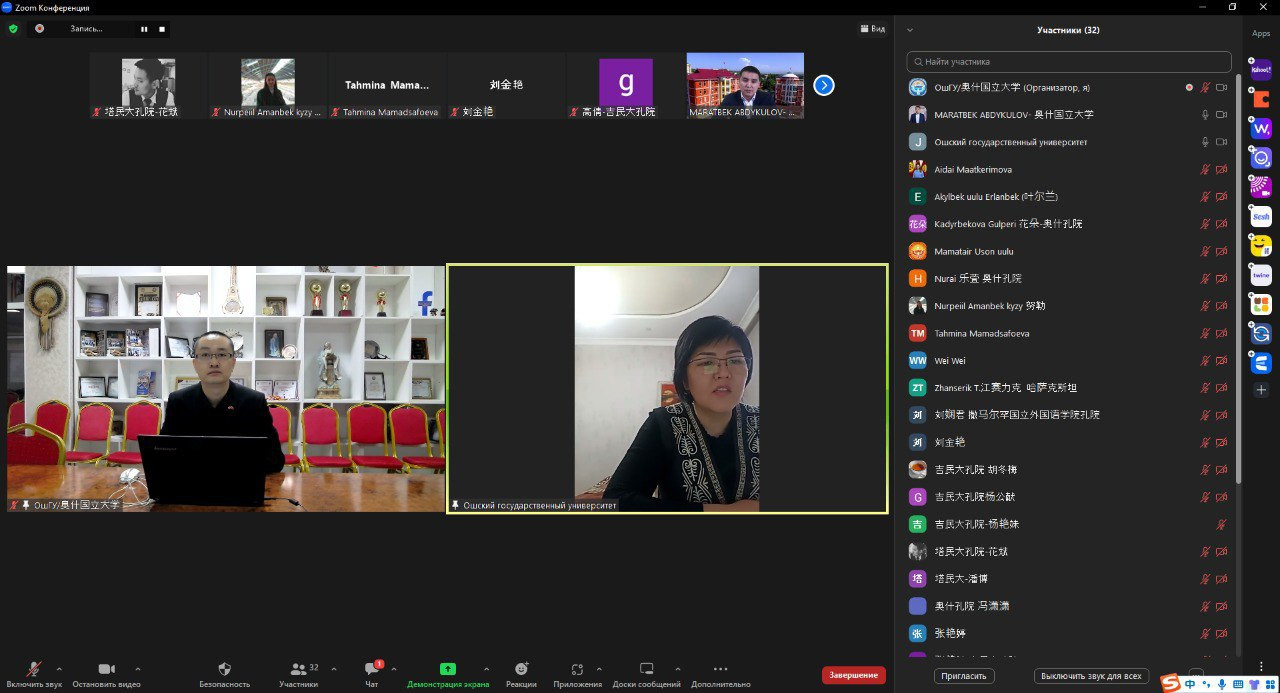
Task: Stop the recording using square button
Action: pyautogui.click(x=162, y=29)
